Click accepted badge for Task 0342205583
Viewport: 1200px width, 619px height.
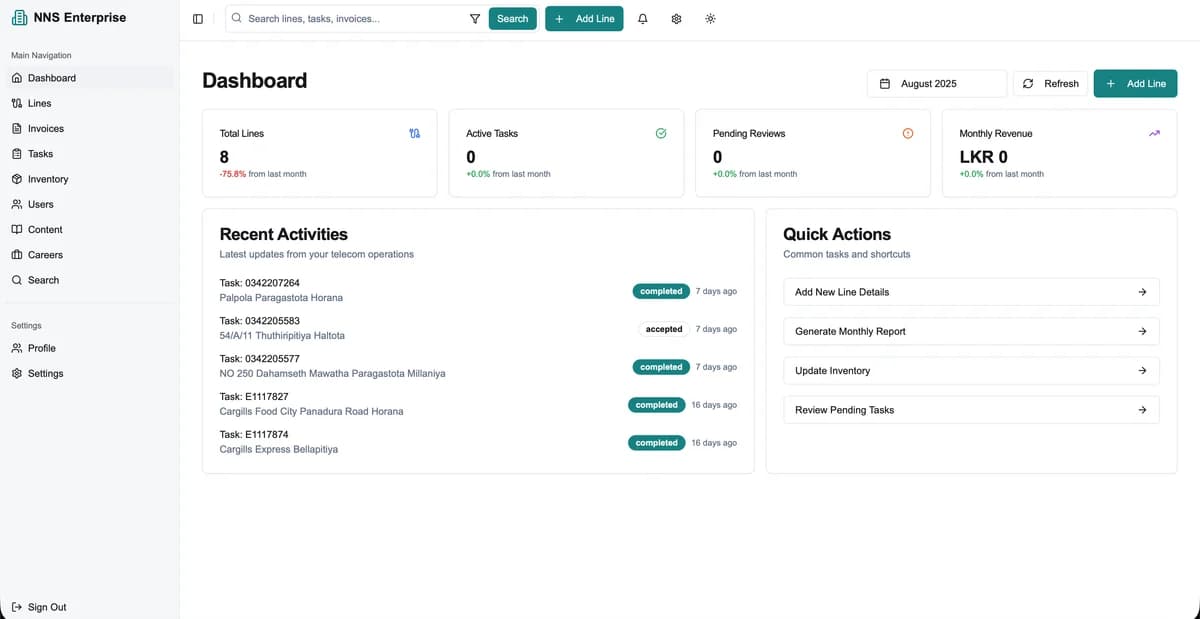click(x=664, y=329)
